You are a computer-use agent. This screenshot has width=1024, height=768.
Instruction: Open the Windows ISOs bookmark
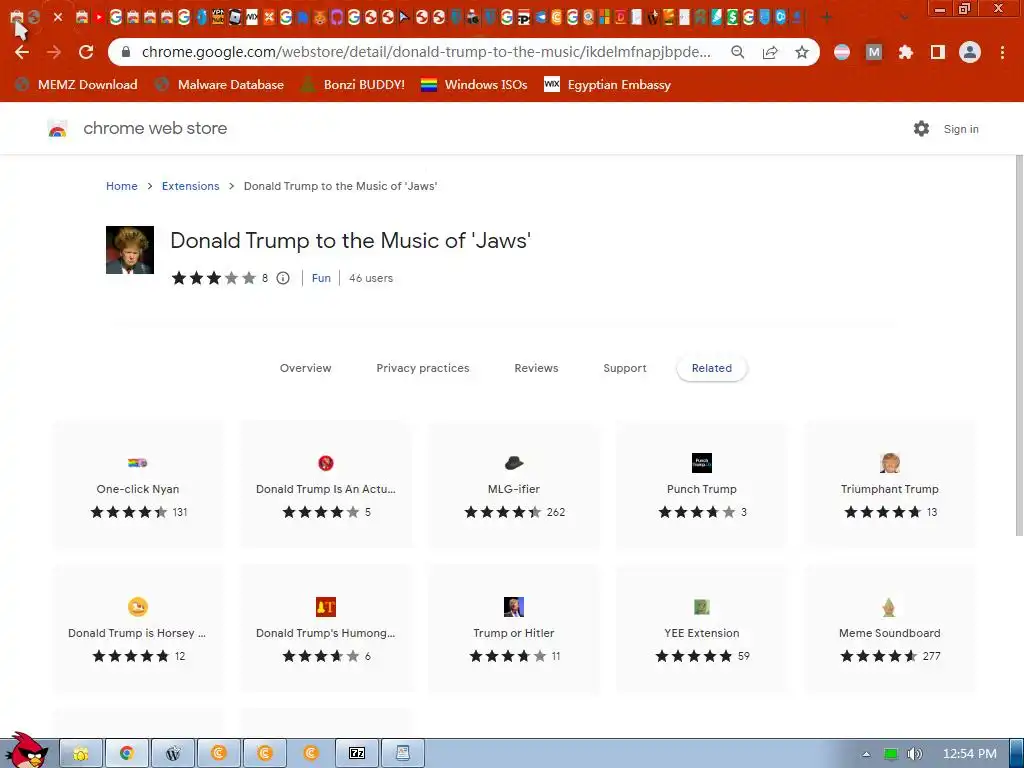pyautogui.click(x=474, y=85)
